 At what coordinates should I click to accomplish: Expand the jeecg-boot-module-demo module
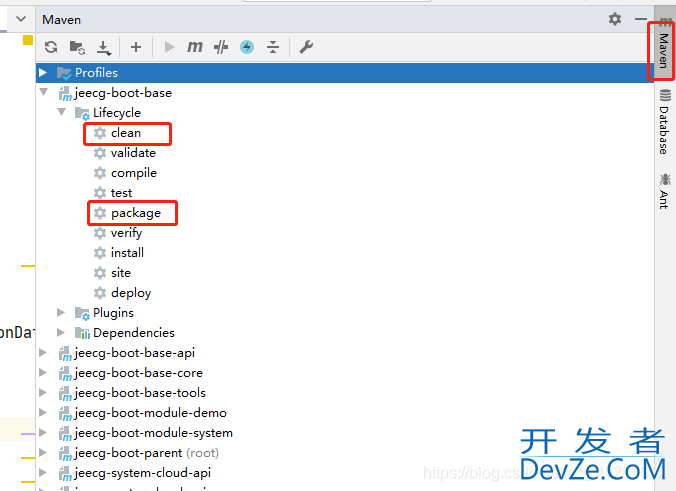click(43, 412)
